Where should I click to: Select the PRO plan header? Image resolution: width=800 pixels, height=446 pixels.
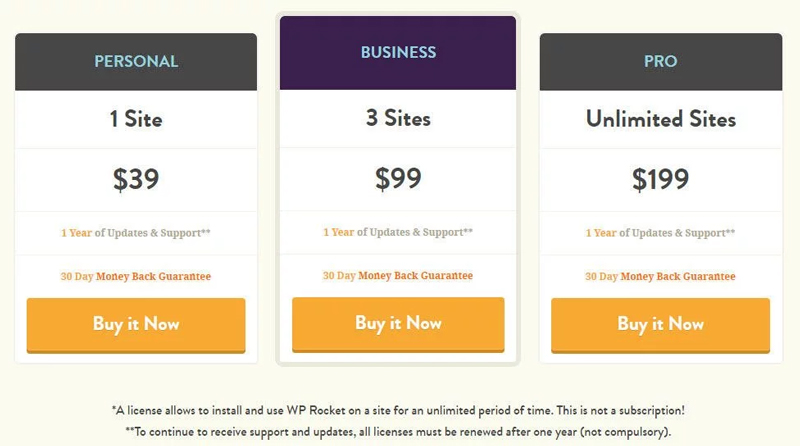661,62
